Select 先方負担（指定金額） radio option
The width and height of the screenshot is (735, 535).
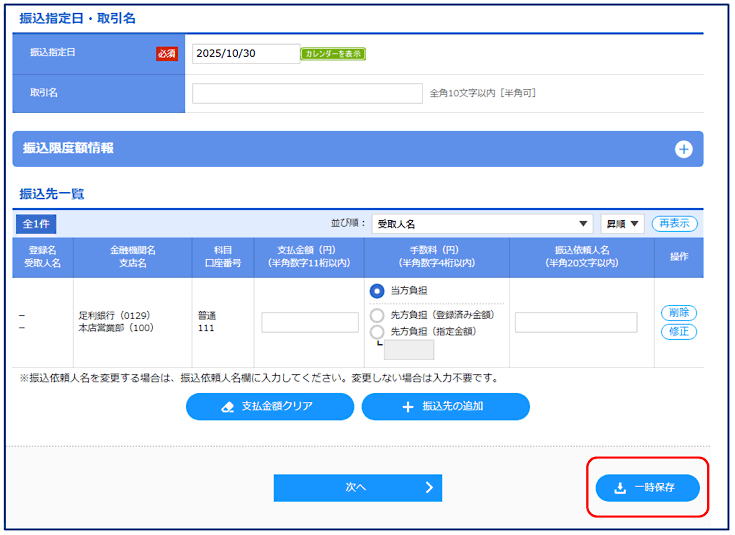[377, 332]
